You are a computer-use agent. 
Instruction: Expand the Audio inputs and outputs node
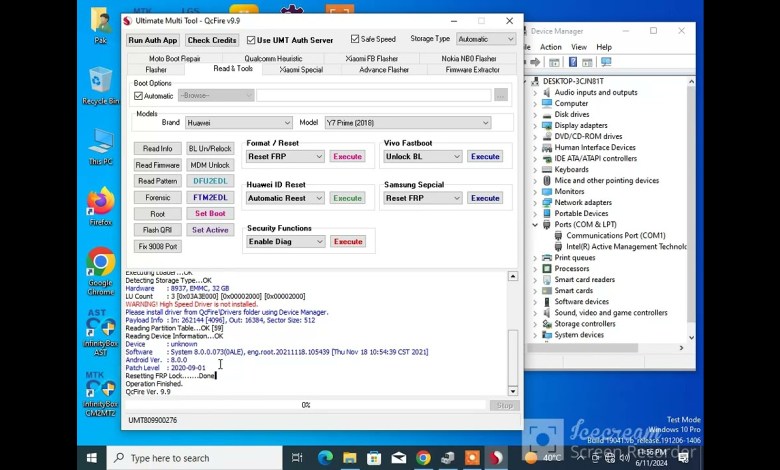535,93
